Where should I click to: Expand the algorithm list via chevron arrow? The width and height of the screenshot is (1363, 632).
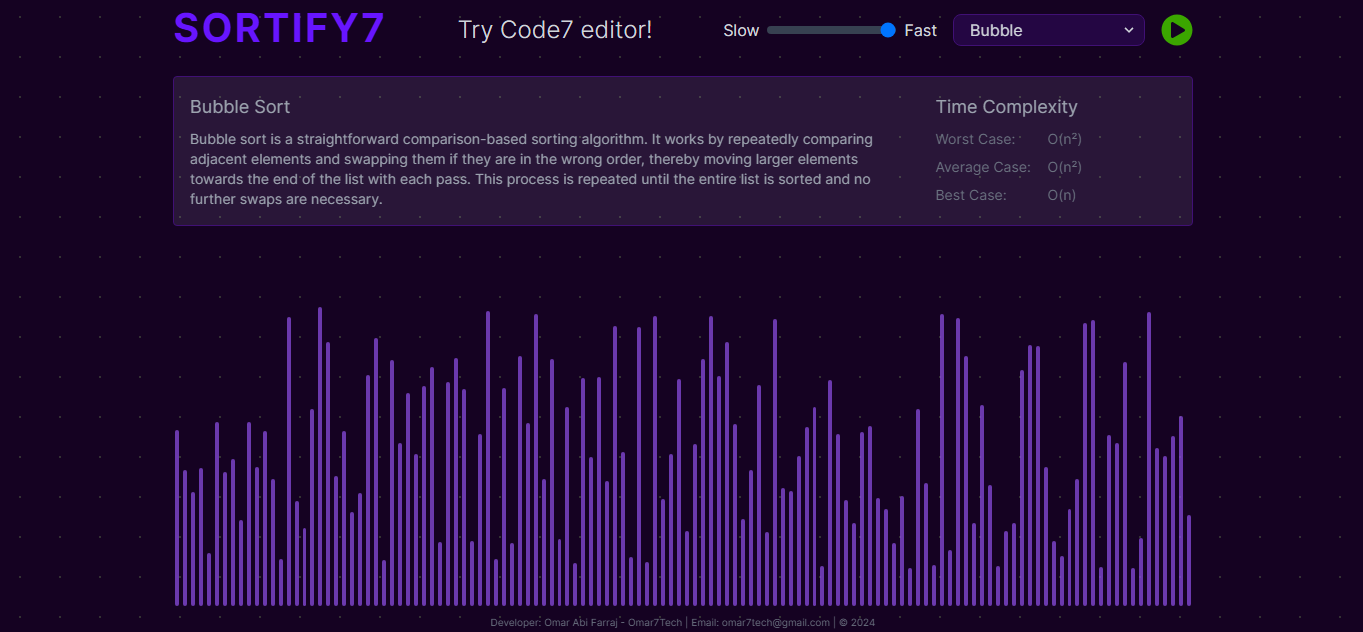click(x=1129, y=30)
